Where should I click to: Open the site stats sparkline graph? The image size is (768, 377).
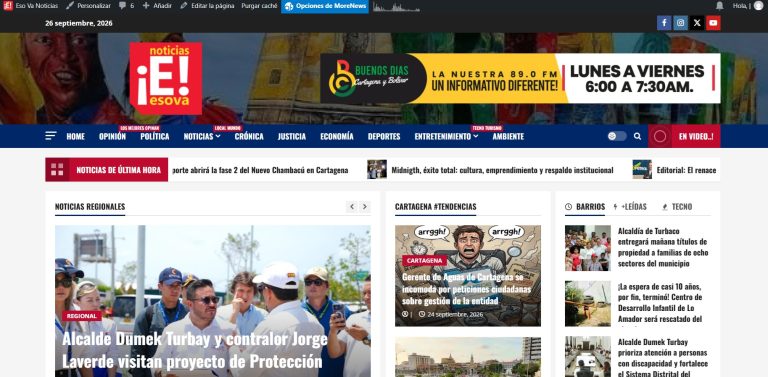[396, 7]
